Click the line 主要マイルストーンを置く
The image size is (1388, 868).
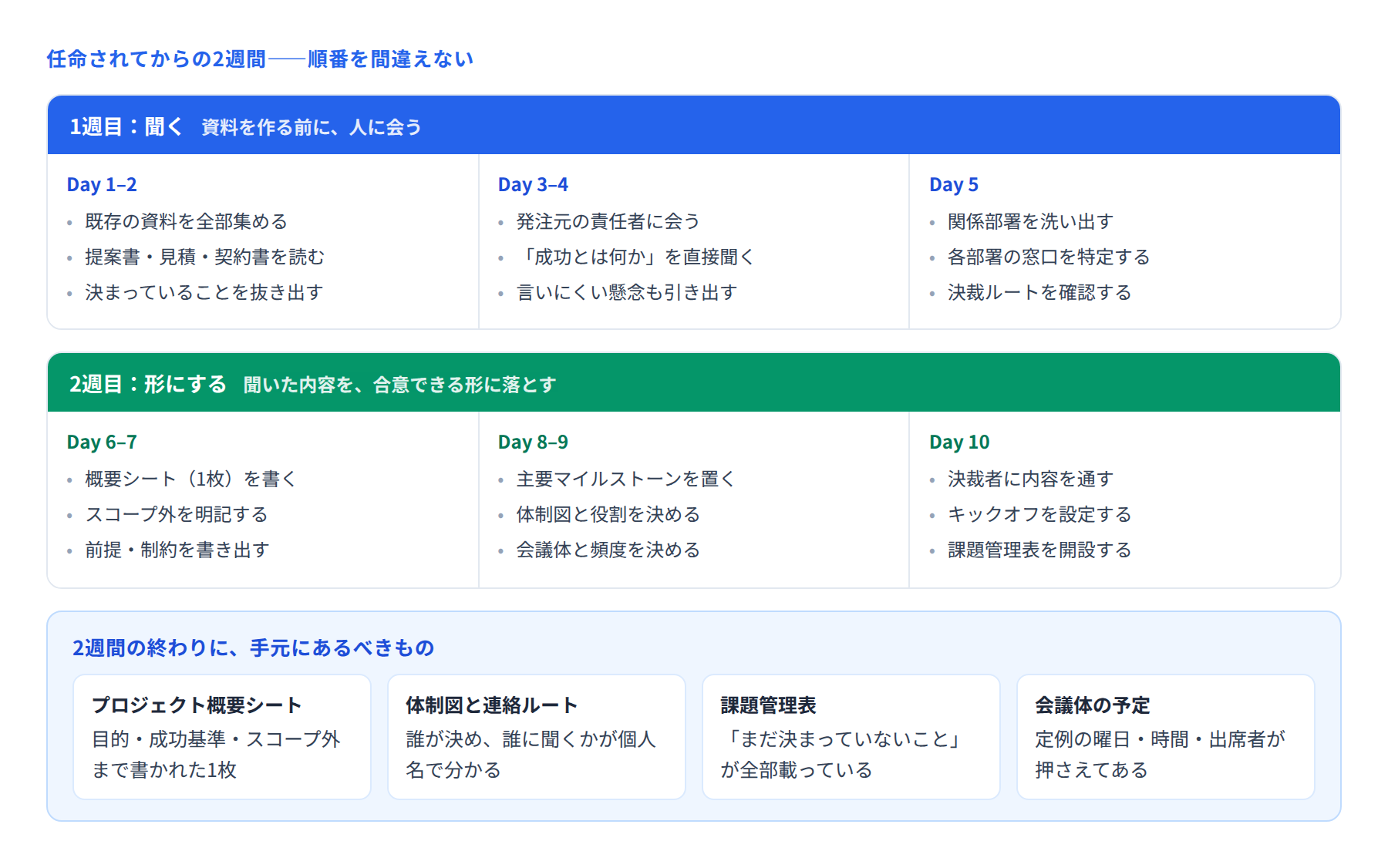pos(625,479)
